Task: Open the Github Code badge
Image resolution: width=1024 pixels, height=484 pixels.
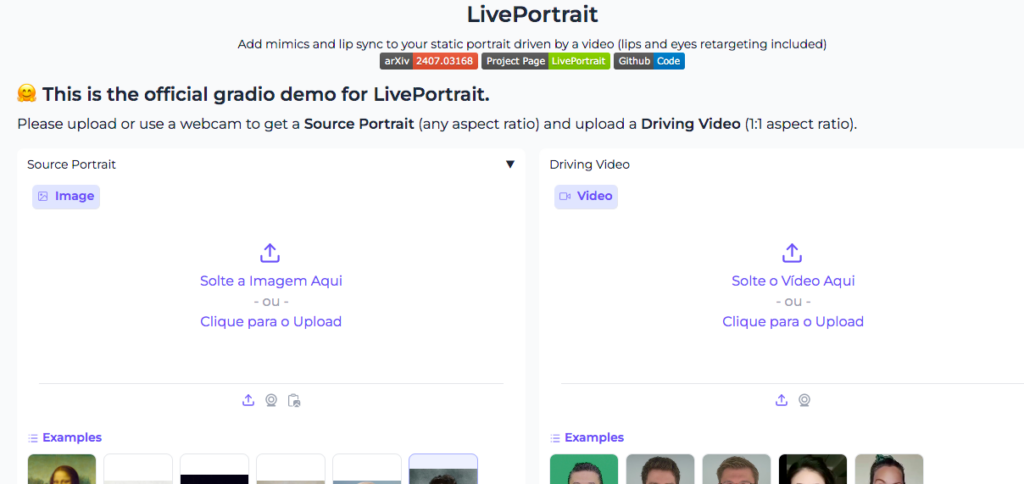Action: (649, 61)
